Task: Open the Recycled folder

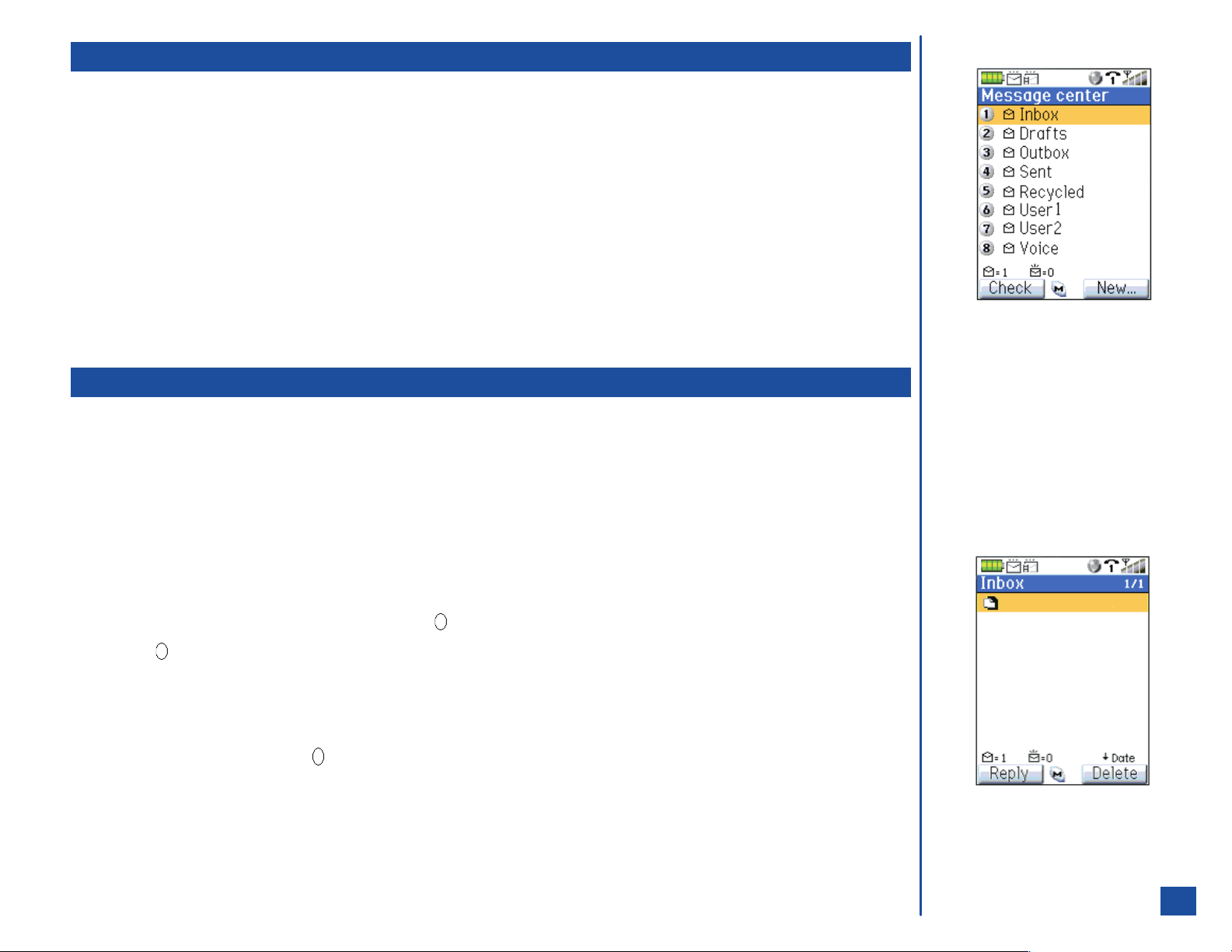Action: (x=1063, y=191)
